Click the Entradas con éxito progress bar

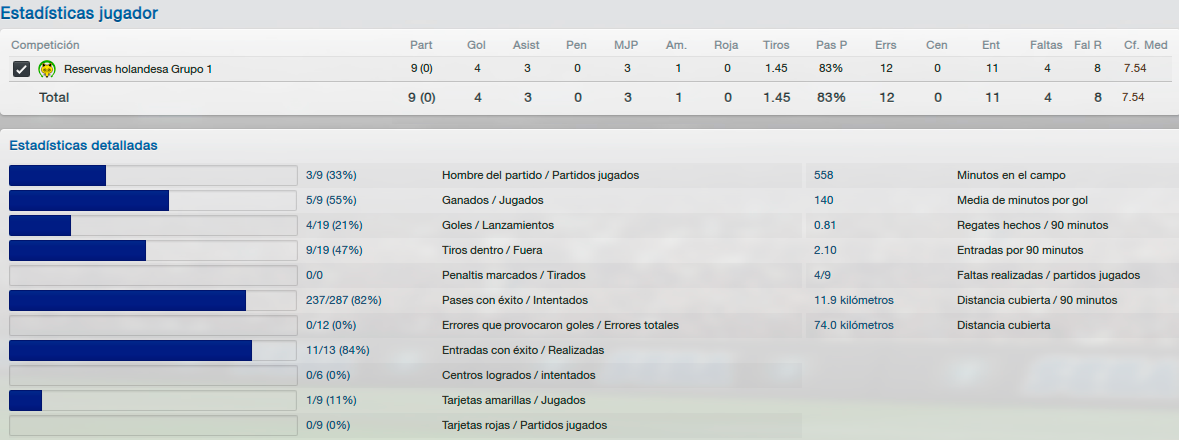(153, 350)
